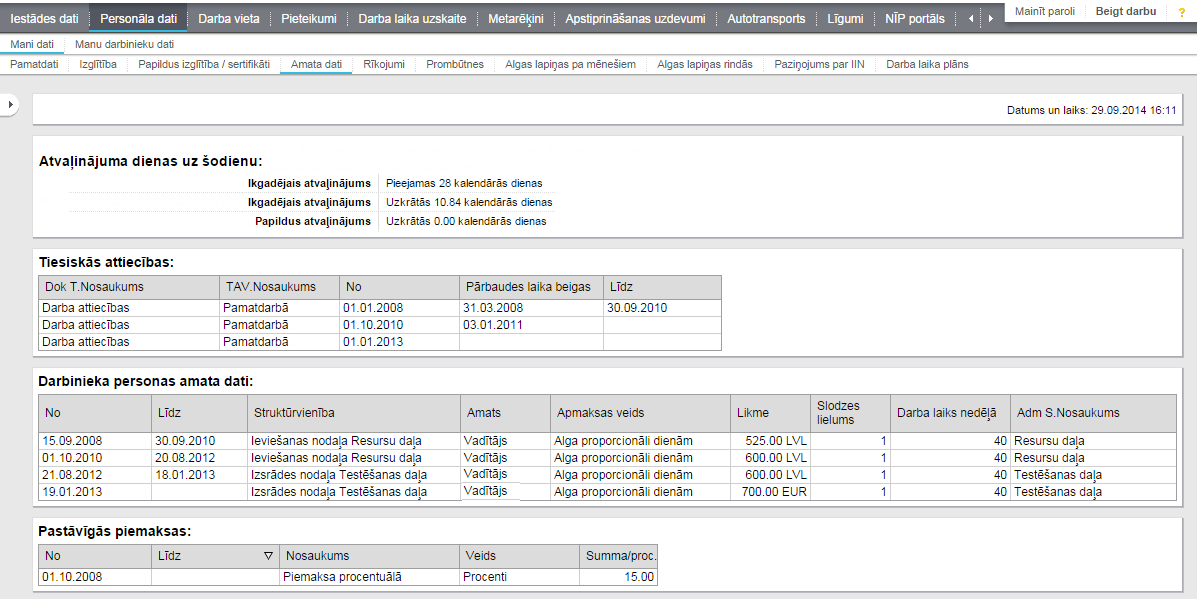Select the date cell 01.01.2008

coord(399,308)
